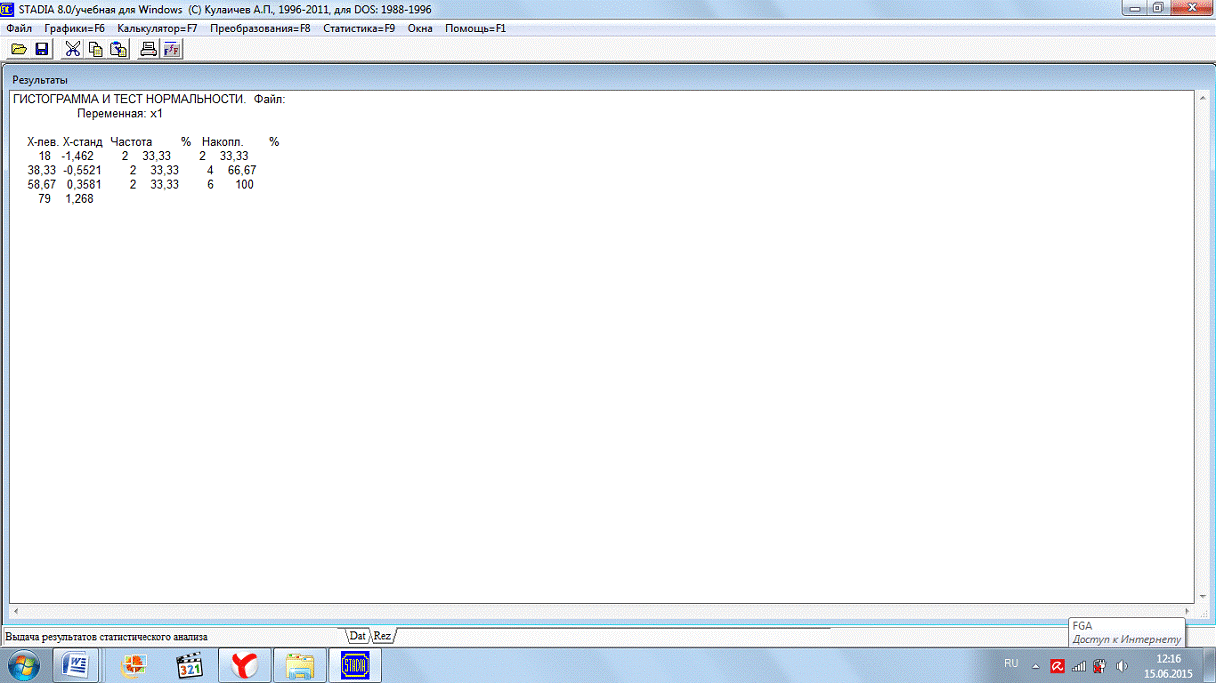
Task: Open Yandex browser from the taskbar
Action: point(245,665)
